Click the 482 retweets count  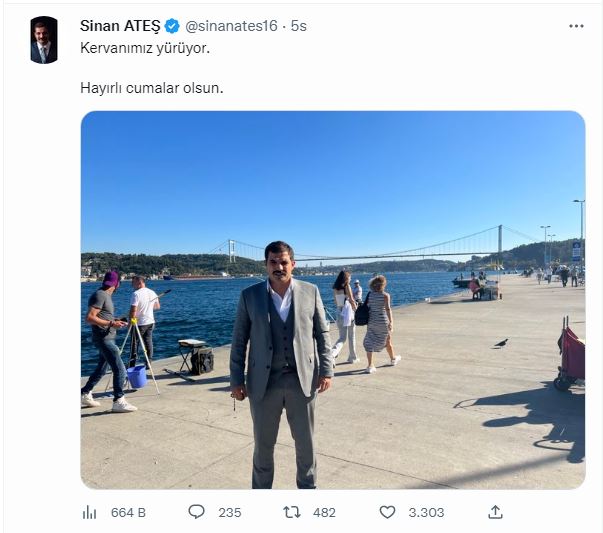pyautogui.click(x=324, y=513)
